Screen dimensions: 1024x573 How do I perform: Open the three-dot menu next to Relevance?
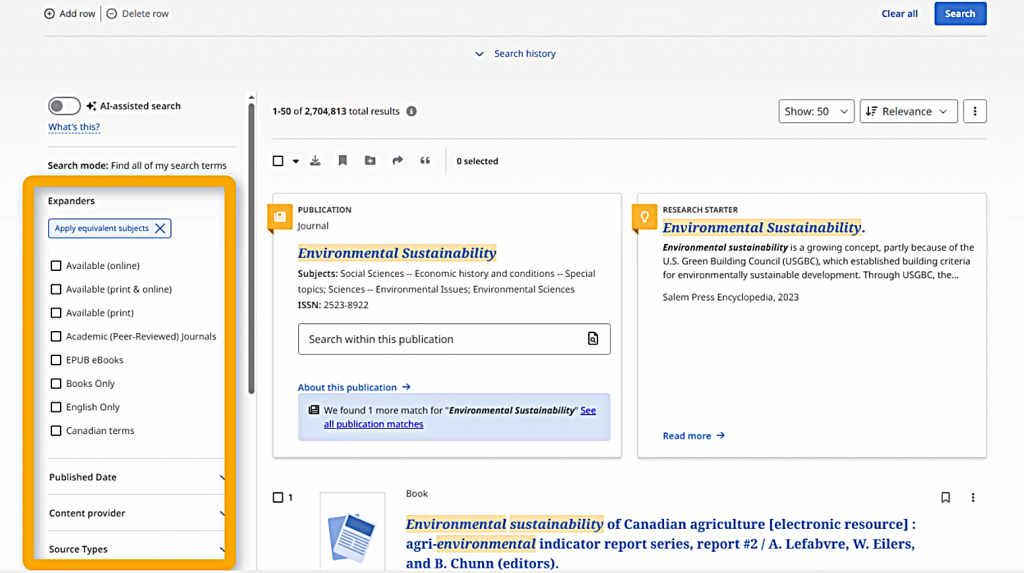[975, 111]
